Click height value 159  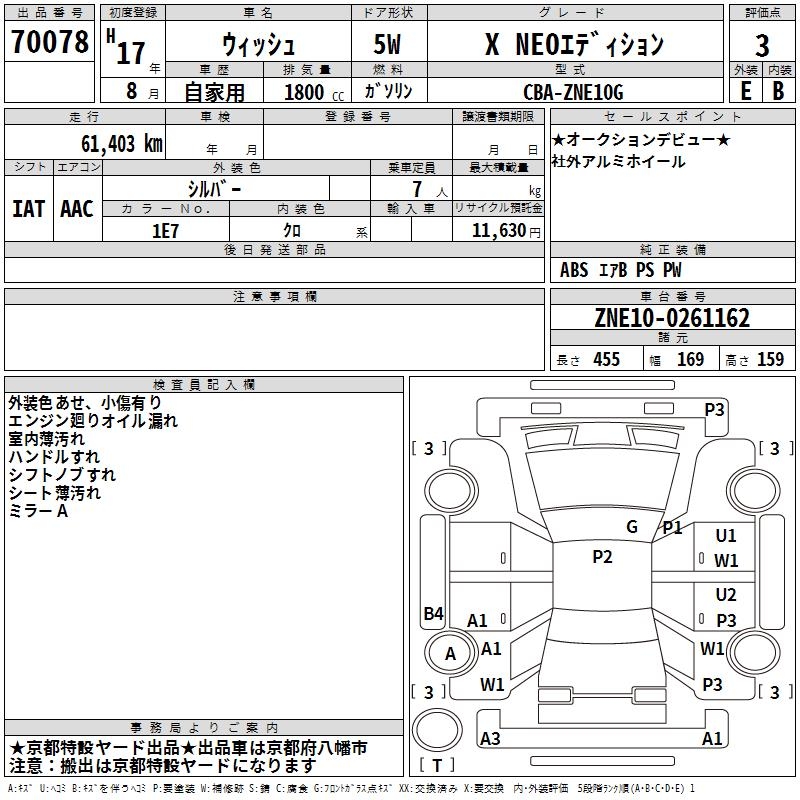click(770, 359)
